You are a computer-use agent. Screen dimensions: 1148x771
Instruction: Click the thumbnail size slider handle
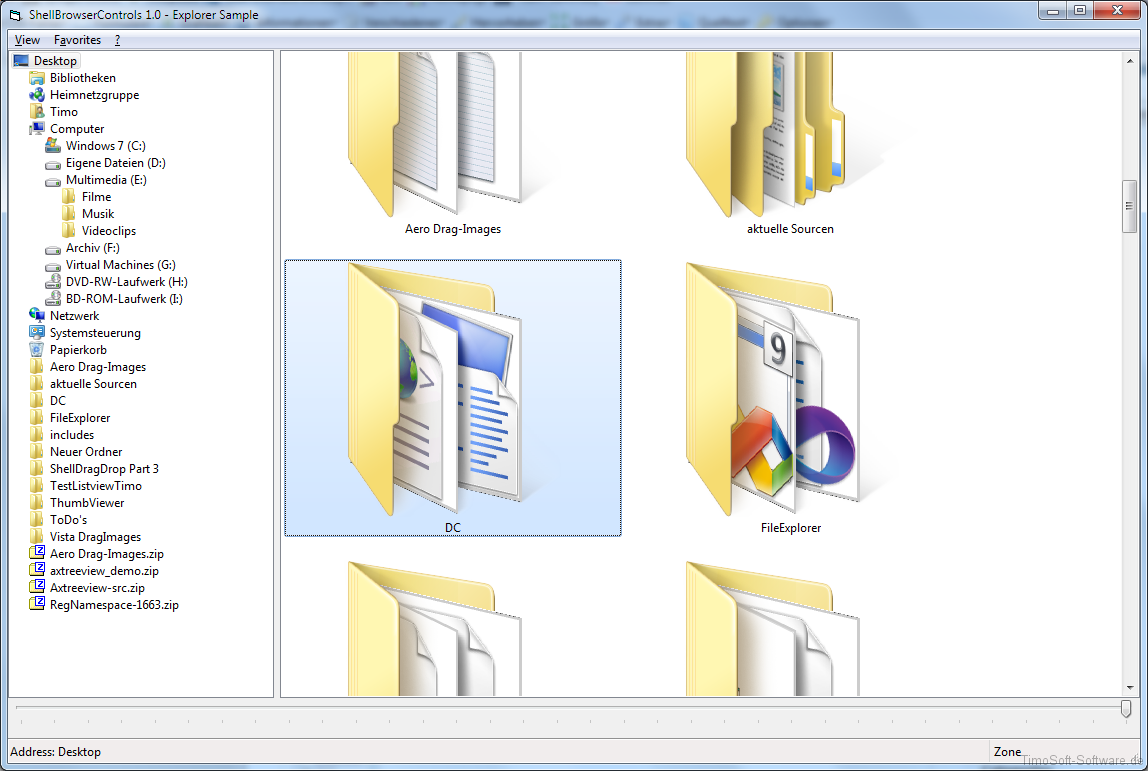pyautogui.click(x=1126, y=708)
